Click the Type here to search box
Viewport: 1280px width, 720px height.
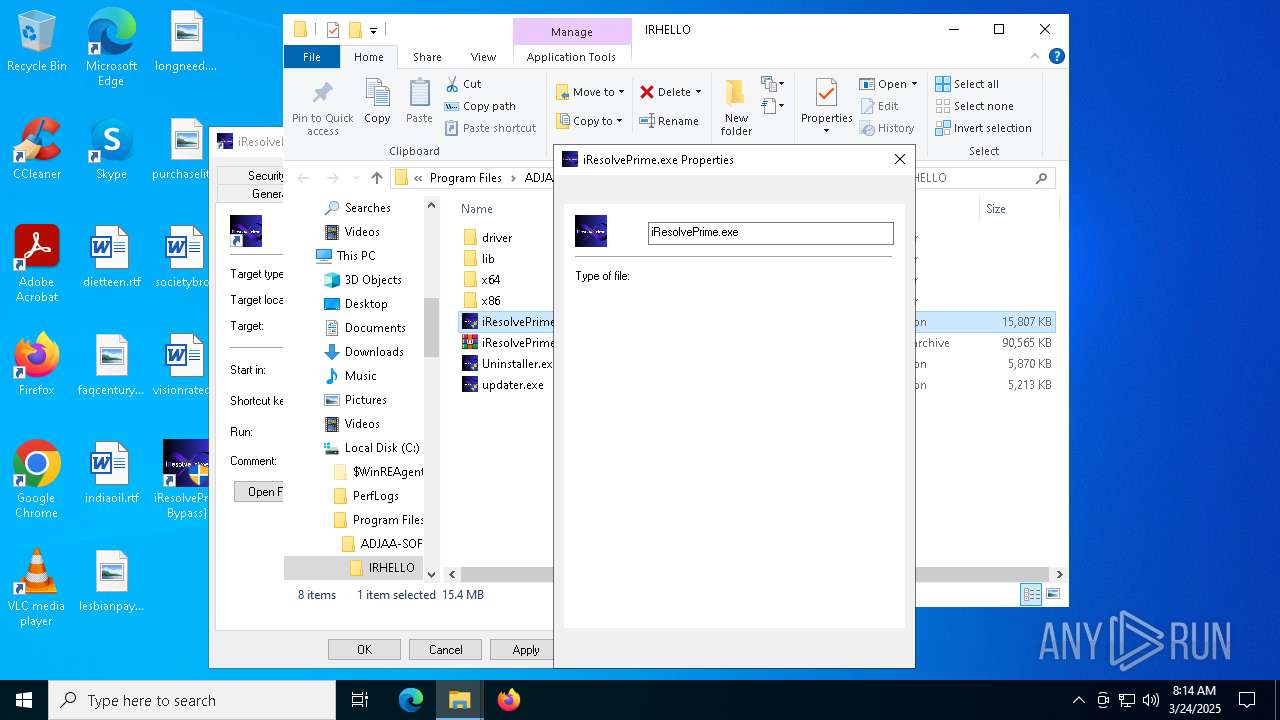192,700
